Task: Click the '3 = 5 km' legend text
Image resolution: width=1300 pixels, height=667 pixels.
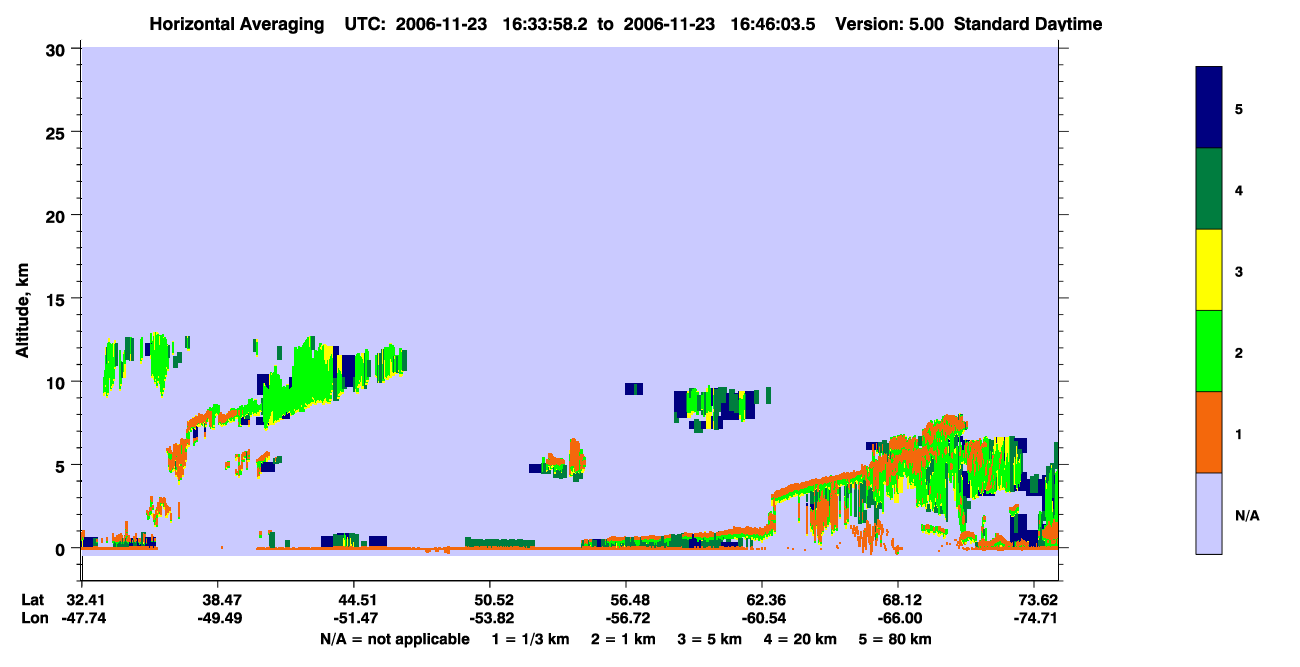Action: pyautogui.click(x=710, y=639)
